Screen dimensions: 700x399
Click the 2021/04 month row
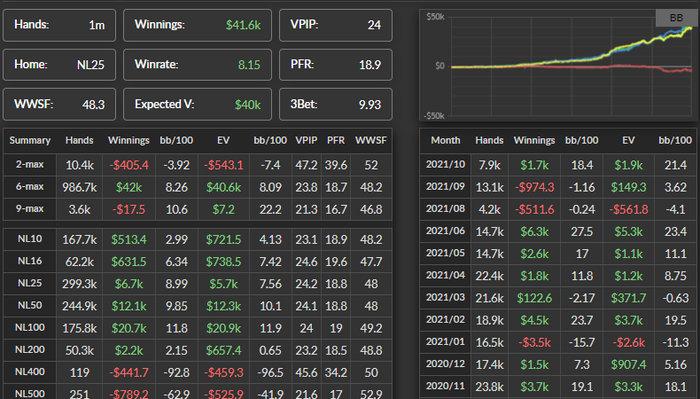(558, 275)
